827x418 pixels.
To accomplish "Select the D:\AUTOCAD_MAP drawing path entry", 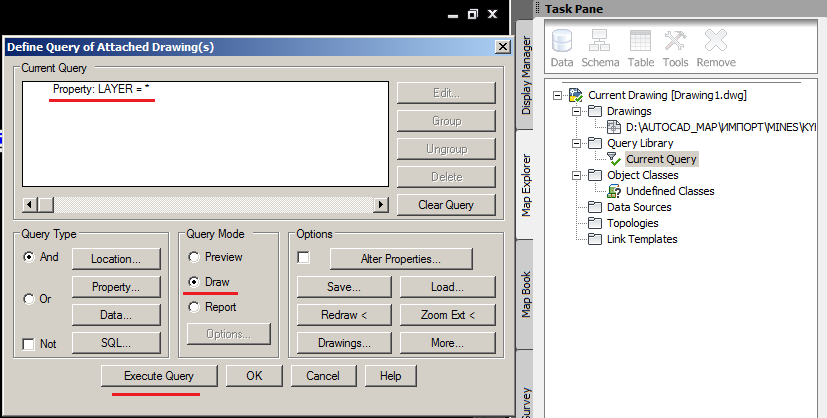I will coord(720,127).
